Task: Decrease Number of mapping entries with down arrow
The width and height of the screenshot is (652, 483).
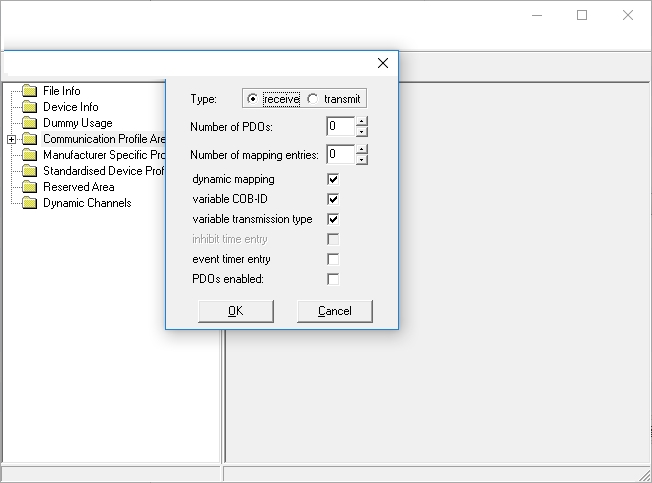Action: pos(362,159)
